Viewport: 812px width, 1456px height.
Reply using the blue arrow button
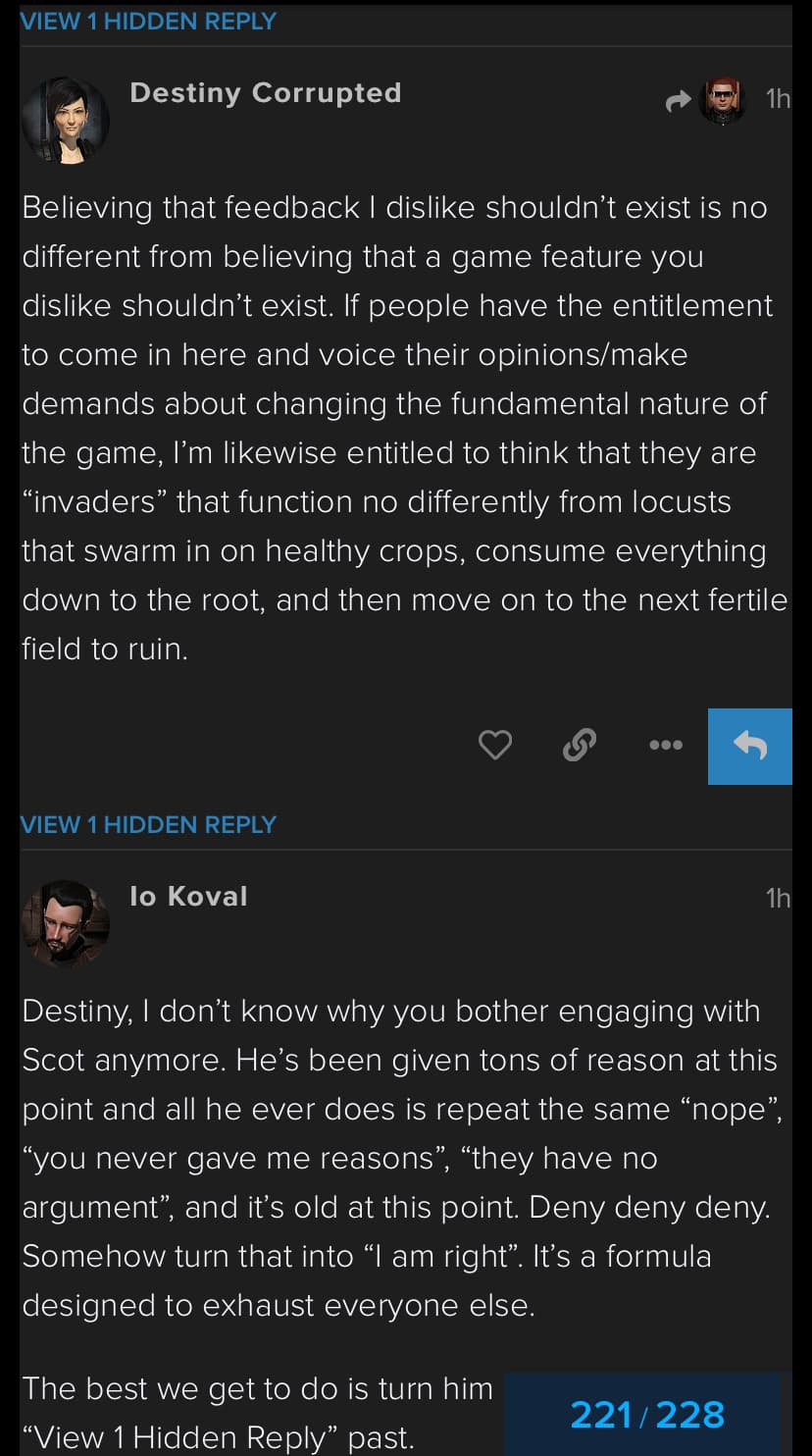click(749, 747)
